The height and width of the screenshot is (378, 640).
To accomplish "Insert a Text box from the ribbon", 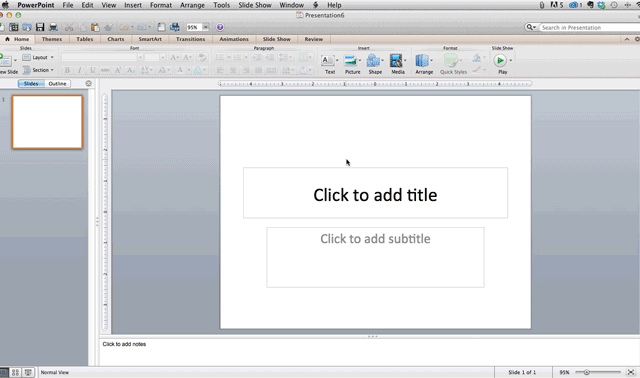I will 328,61.
